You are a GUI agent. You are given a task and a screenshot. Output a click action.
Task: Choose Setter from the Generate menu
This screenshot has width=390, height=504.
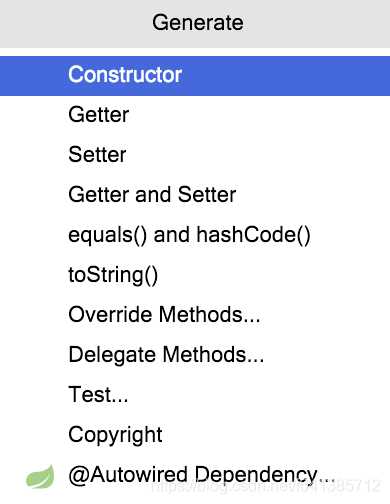(195, 155)
